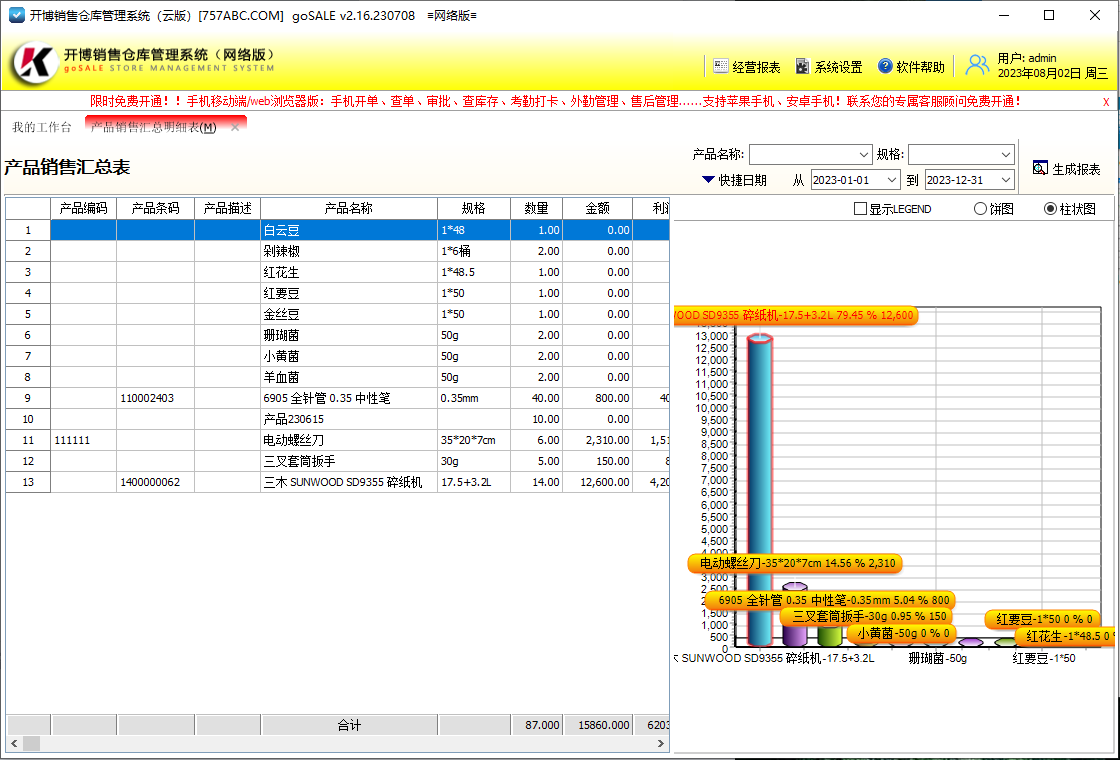Image resolution: width=1120 pixels, height=760 pixels.
Task: Open the 经营报表 reports icon
Action: [721, 67]
